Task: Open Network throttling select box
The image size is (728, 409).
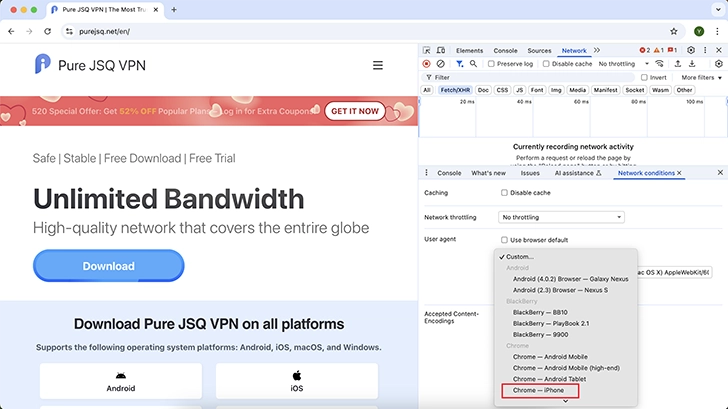Action: (561, 217)
